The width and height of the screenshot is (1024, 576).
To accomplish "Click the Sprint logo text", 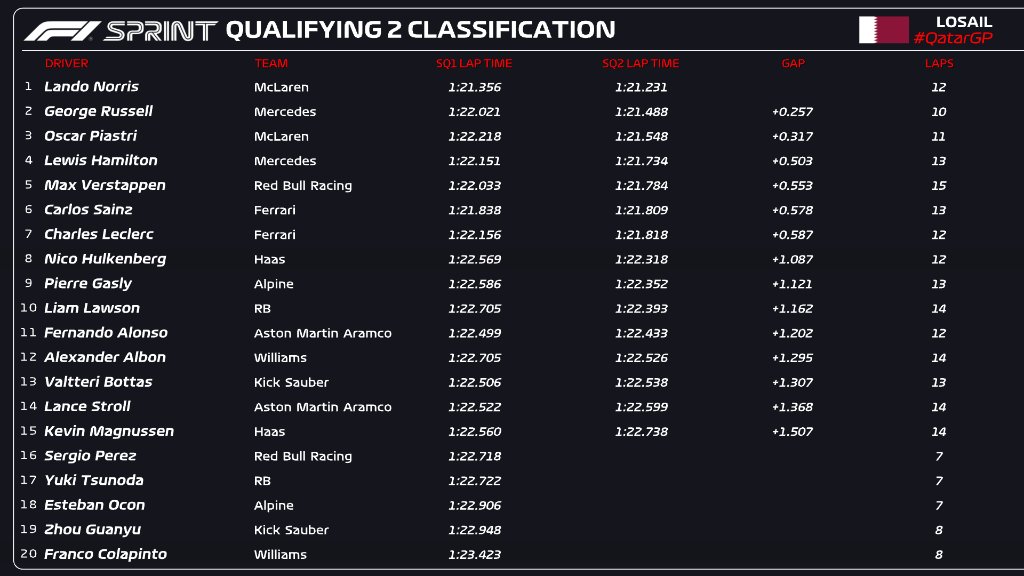I will pos(160,30).
